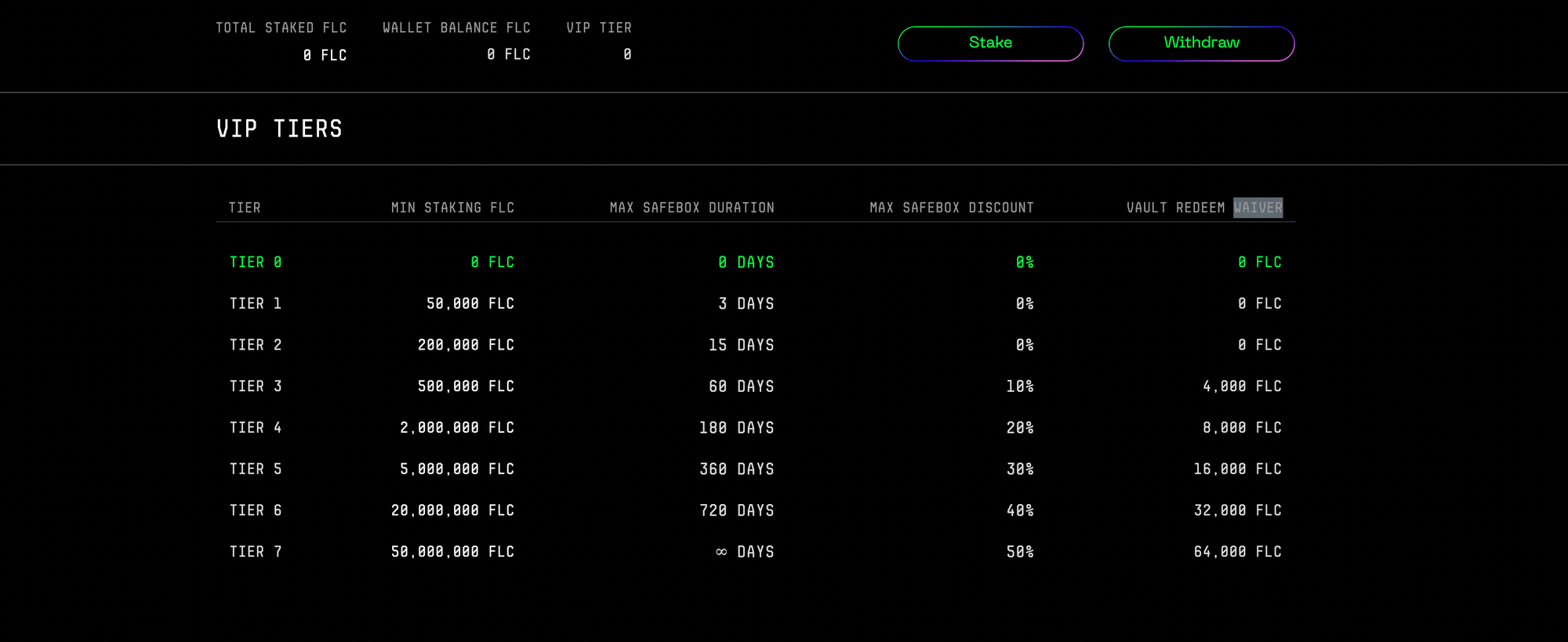Screen dimensions: 1568x642
Task: Click the Max Safebox Discount column header
Action: pos(951,208)
